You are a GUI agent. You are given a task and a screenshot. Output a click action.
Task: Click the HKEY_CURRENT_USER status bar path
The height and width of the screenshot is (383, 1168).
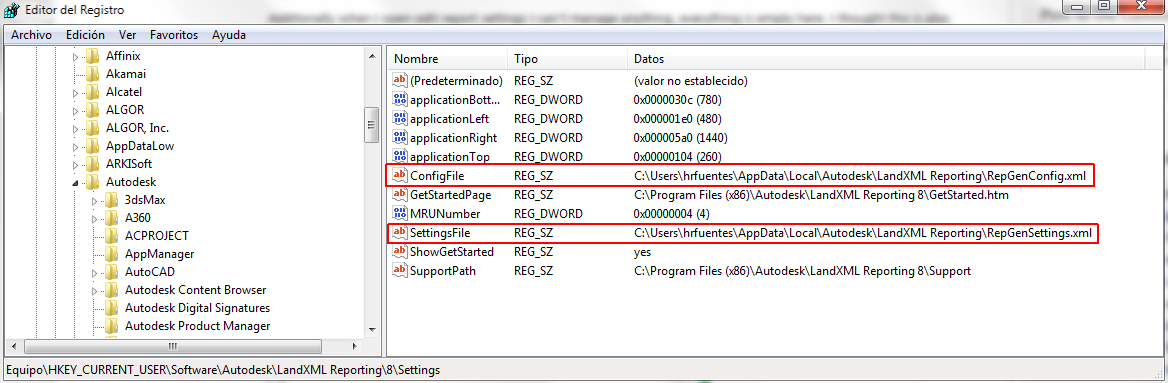pos(222,369)
